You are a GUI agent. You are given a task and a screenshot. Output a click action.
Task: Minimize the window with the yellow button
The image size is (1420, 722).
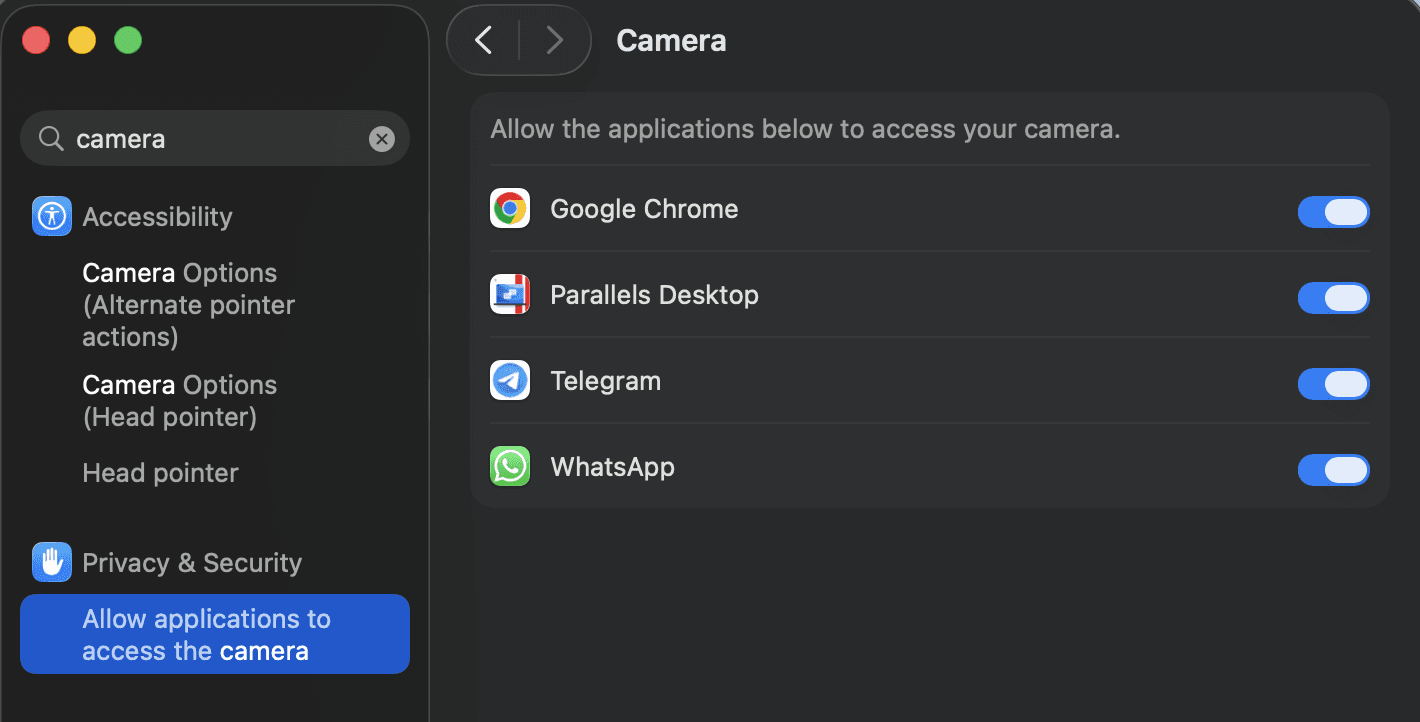(82, 40)
